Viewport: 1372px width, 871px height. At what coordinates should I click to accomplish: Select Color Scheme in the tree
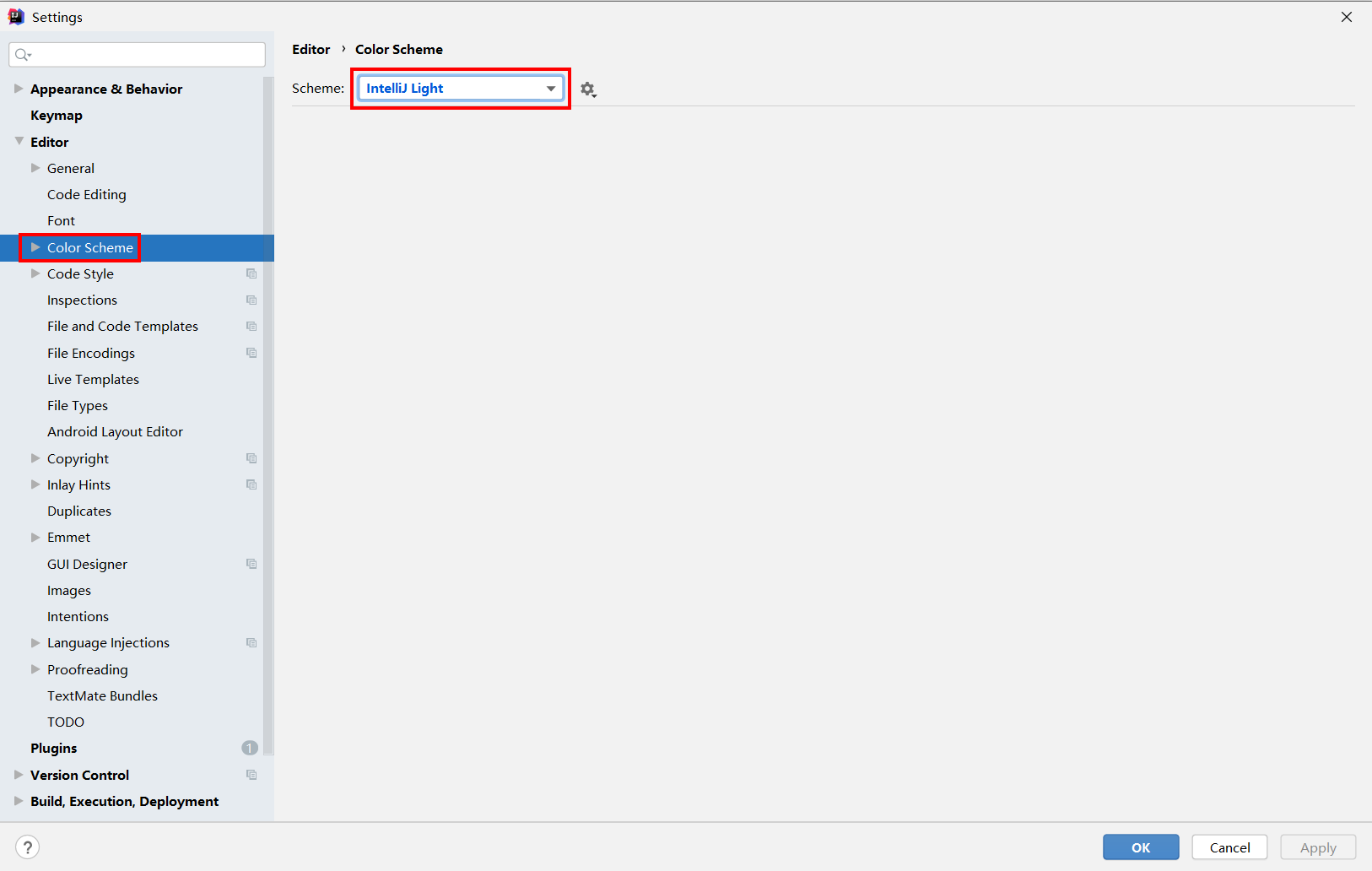point(90,247)
